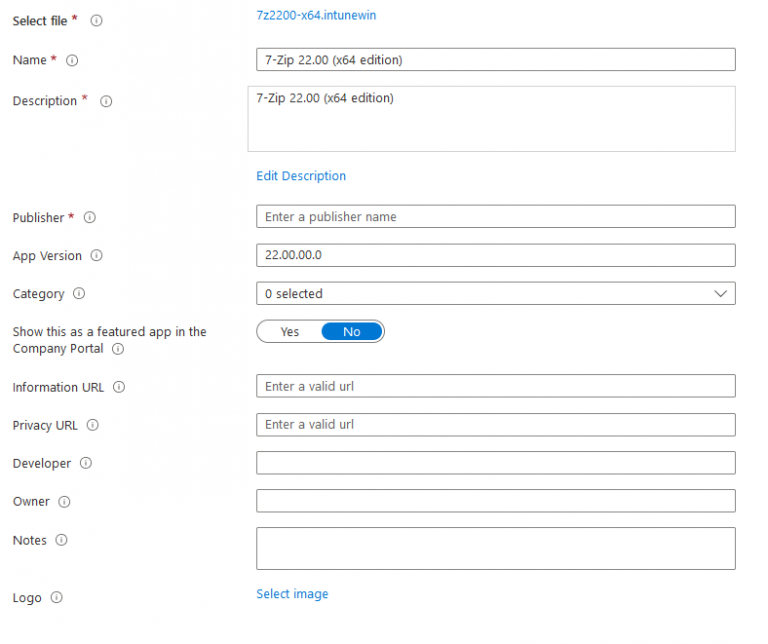Click the App Version field
The image size is (768, 644).
tap(496, 255)
